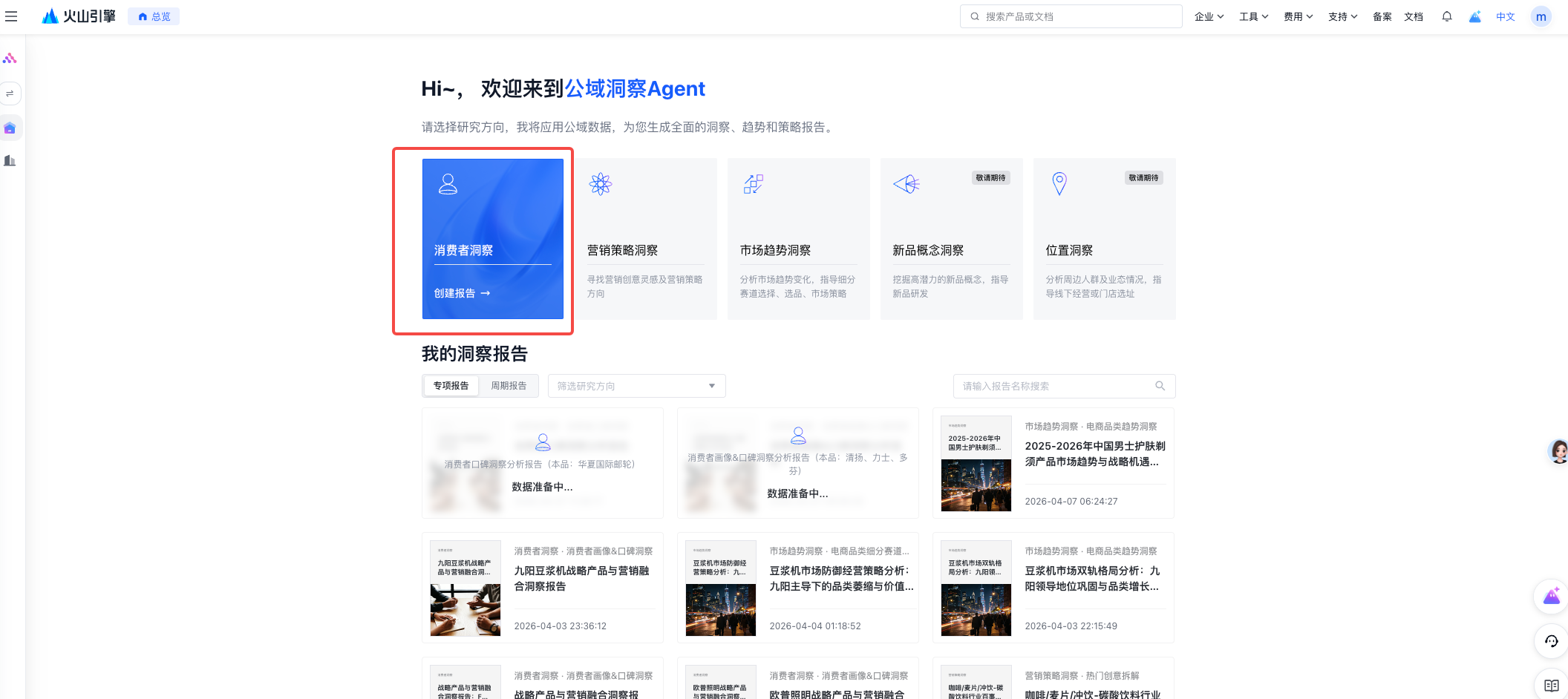Click the 男士护肤剃须 report thumbnail
1568x699 pixels.
976,463
